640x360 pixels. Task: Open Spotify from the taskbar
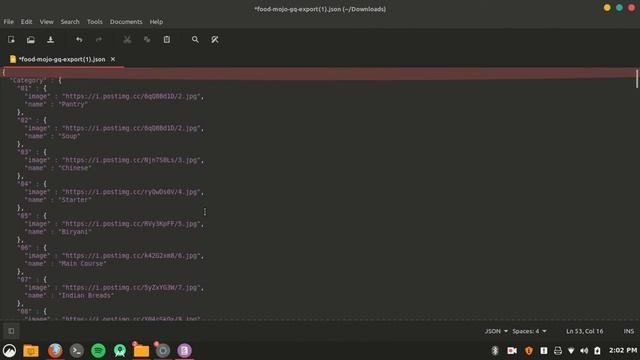tap(98, 351)
